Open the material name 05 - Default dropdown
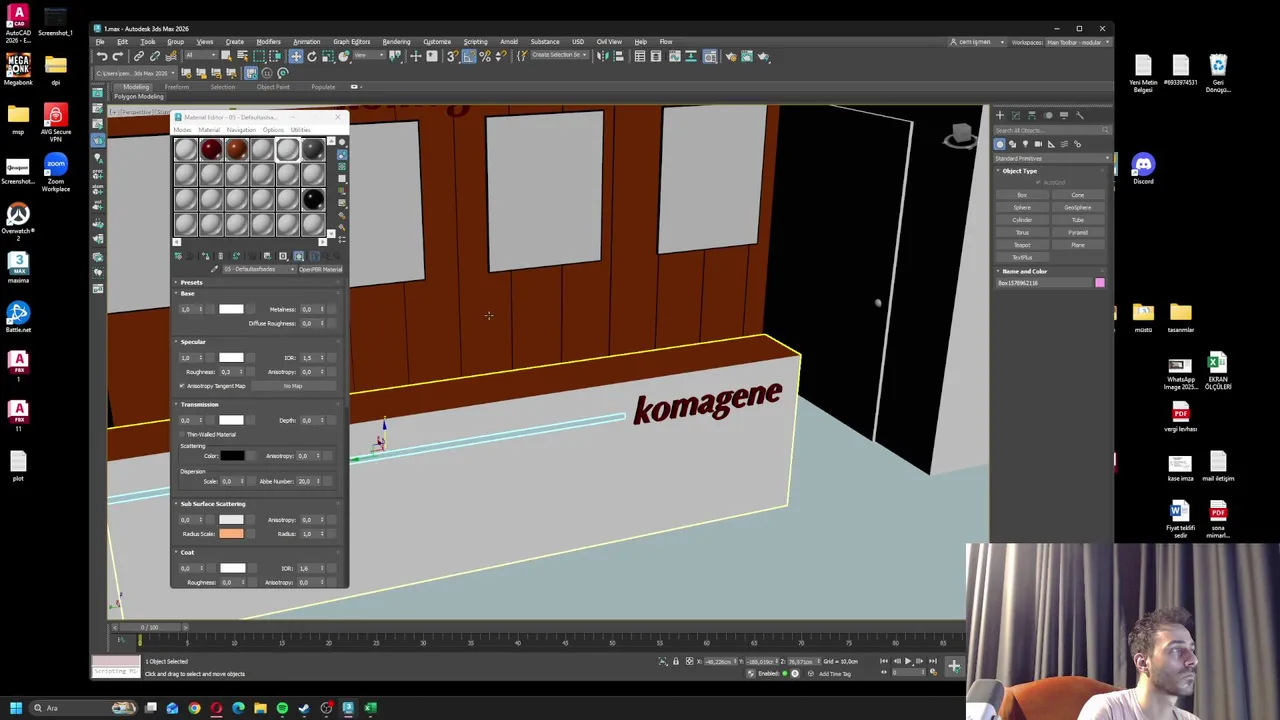Viewport: 1280px width, 720px height. point(258,269)
